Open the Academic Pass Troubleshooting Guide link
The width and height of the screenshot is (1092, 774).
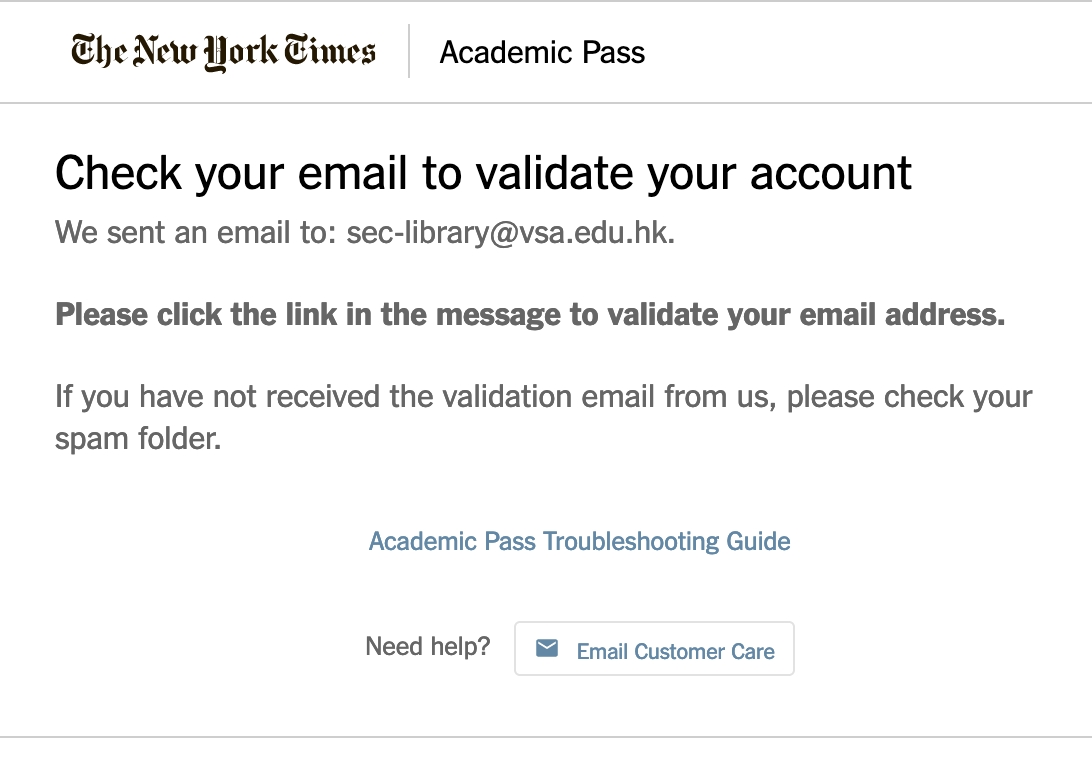coord(579,541)
